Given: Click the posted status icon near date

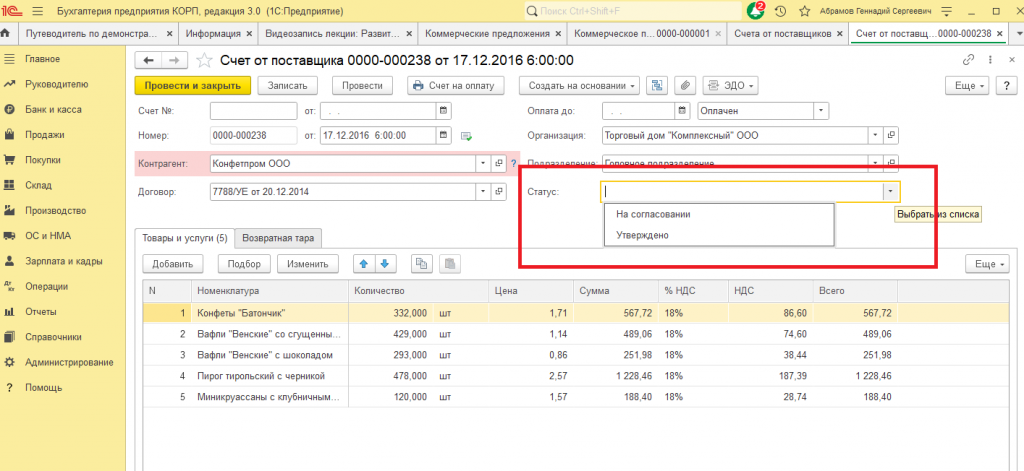Looking at the screenshot, I should [467, 136].
